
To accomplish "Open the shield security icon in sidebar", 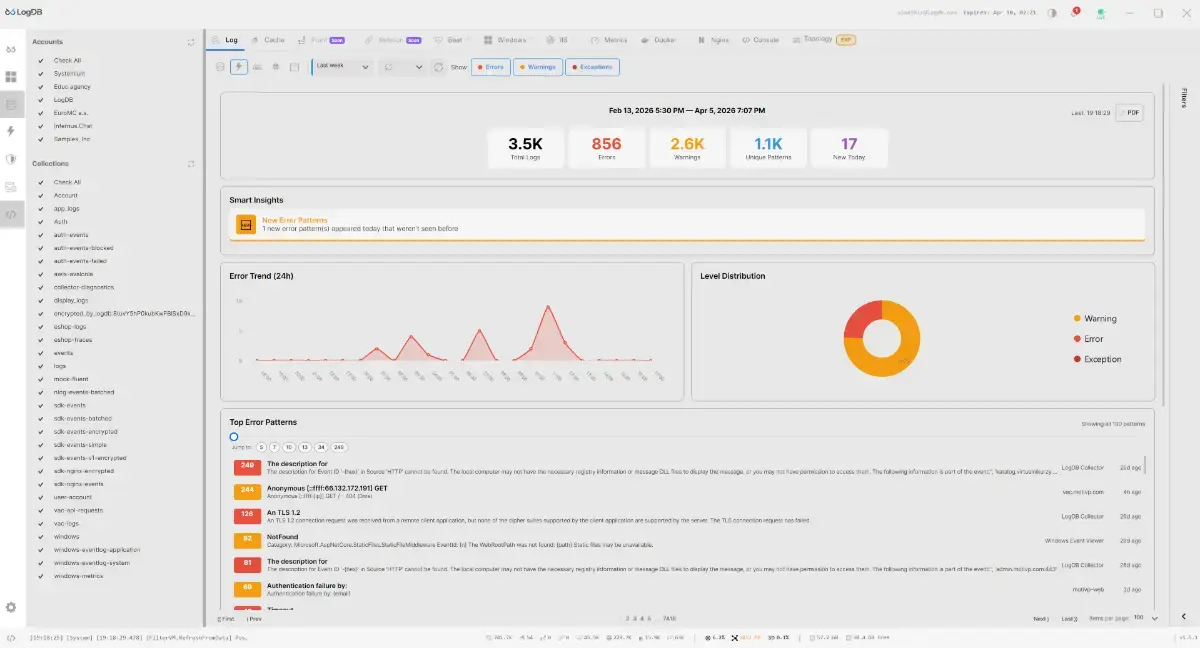I will pyautogui.click(x=11, y=159).
